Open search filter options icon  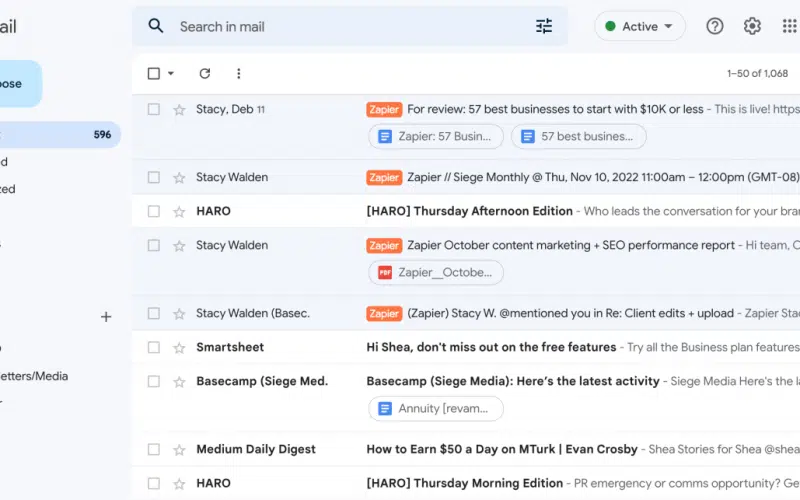(544, 27)
